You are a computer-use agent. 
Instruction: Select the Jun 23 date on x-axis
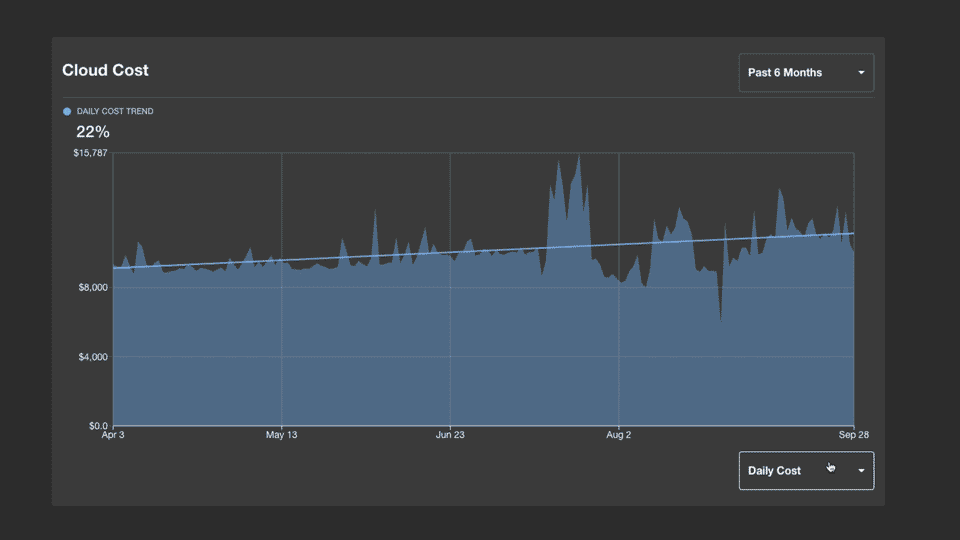tap(450, 436)
